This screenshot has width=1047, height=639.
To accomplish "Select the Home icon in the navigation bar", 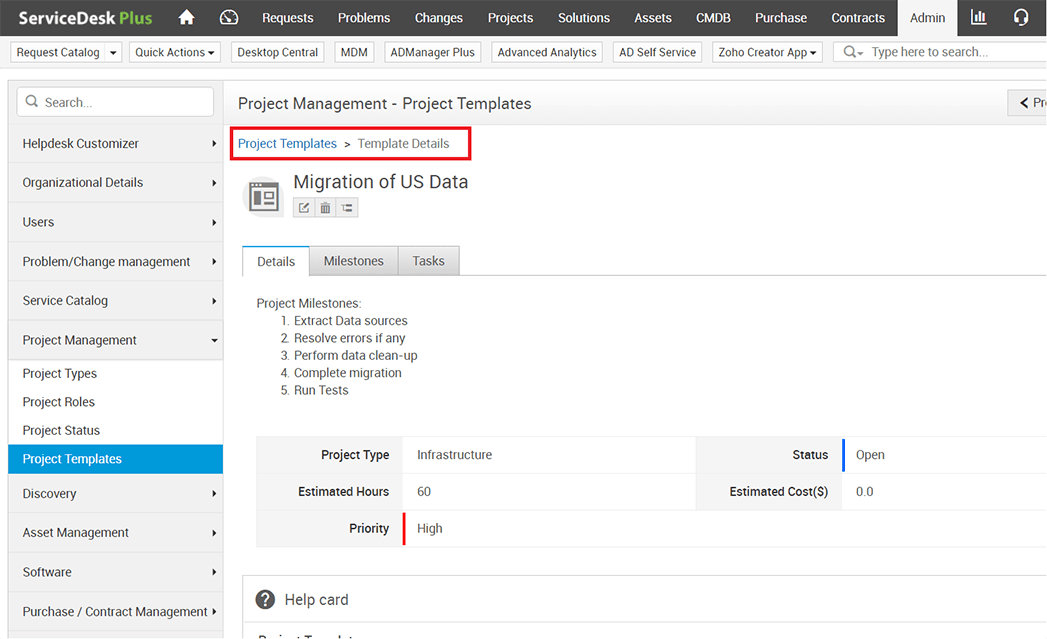I will coord(186,17).
